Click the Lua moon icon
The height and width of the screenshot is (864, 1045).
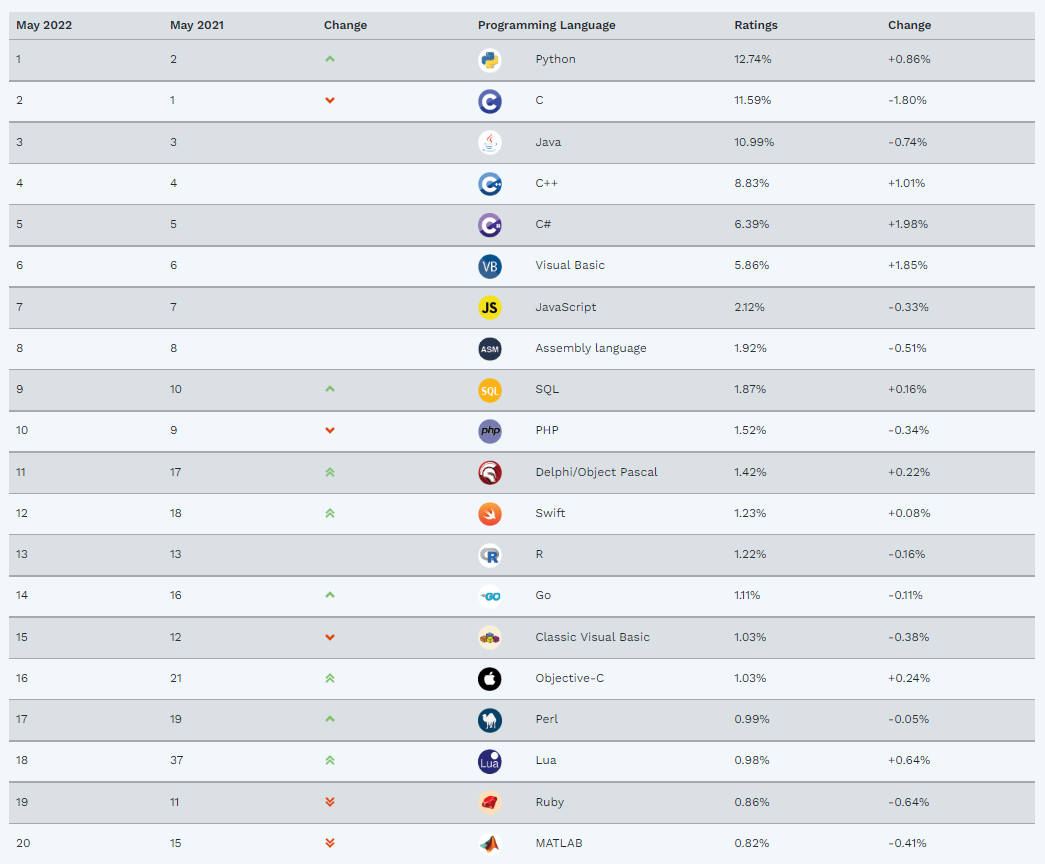[x=490, y=761]
